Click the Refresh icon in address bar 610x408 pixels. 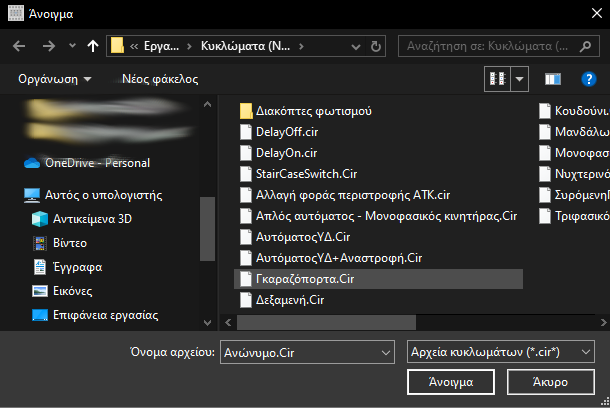pos(374,45)
